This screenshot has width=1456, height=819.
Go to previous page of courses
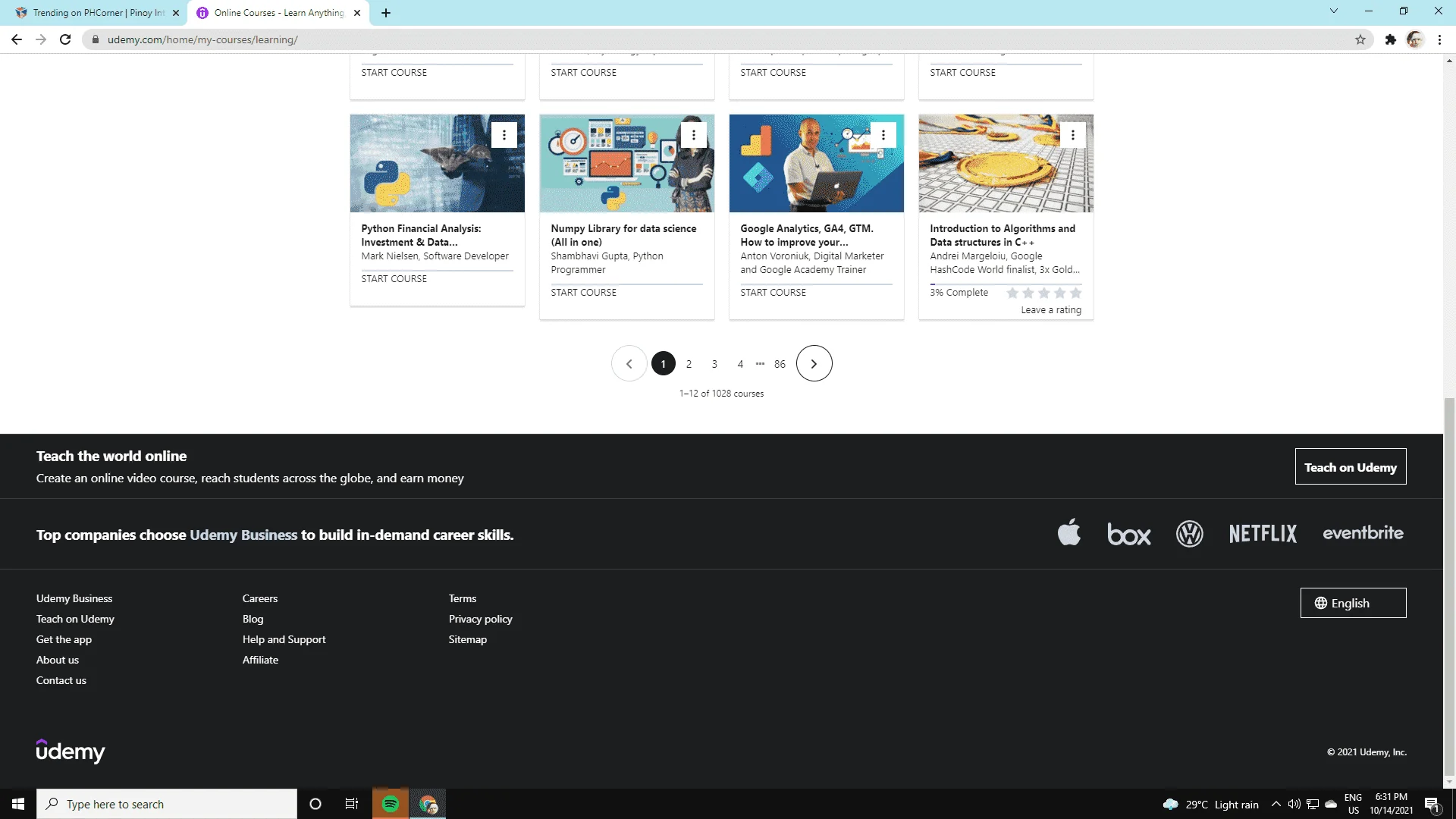[x=629, y=364]
